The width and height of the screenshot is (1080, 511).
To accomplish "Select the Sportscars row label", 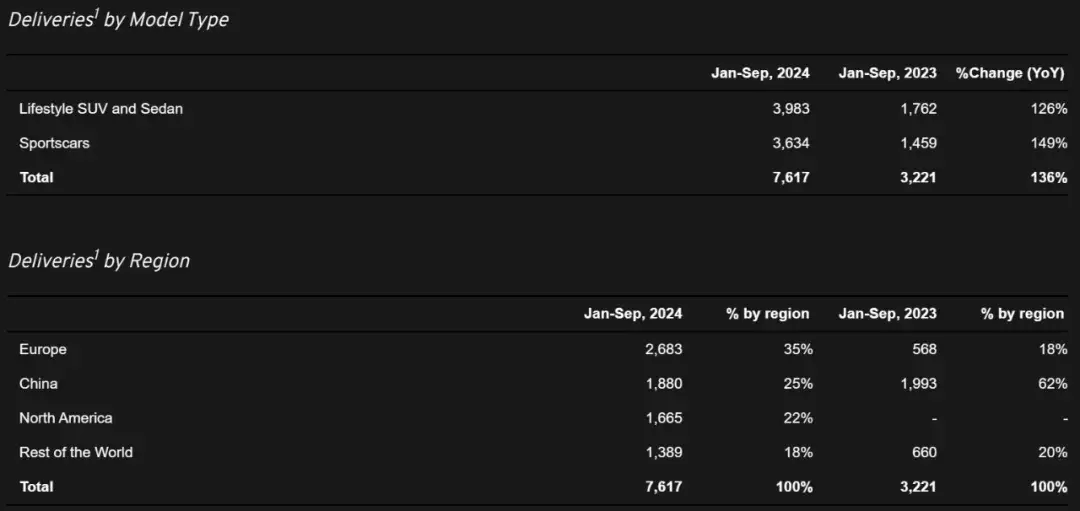I will click(x=54, y=143).
